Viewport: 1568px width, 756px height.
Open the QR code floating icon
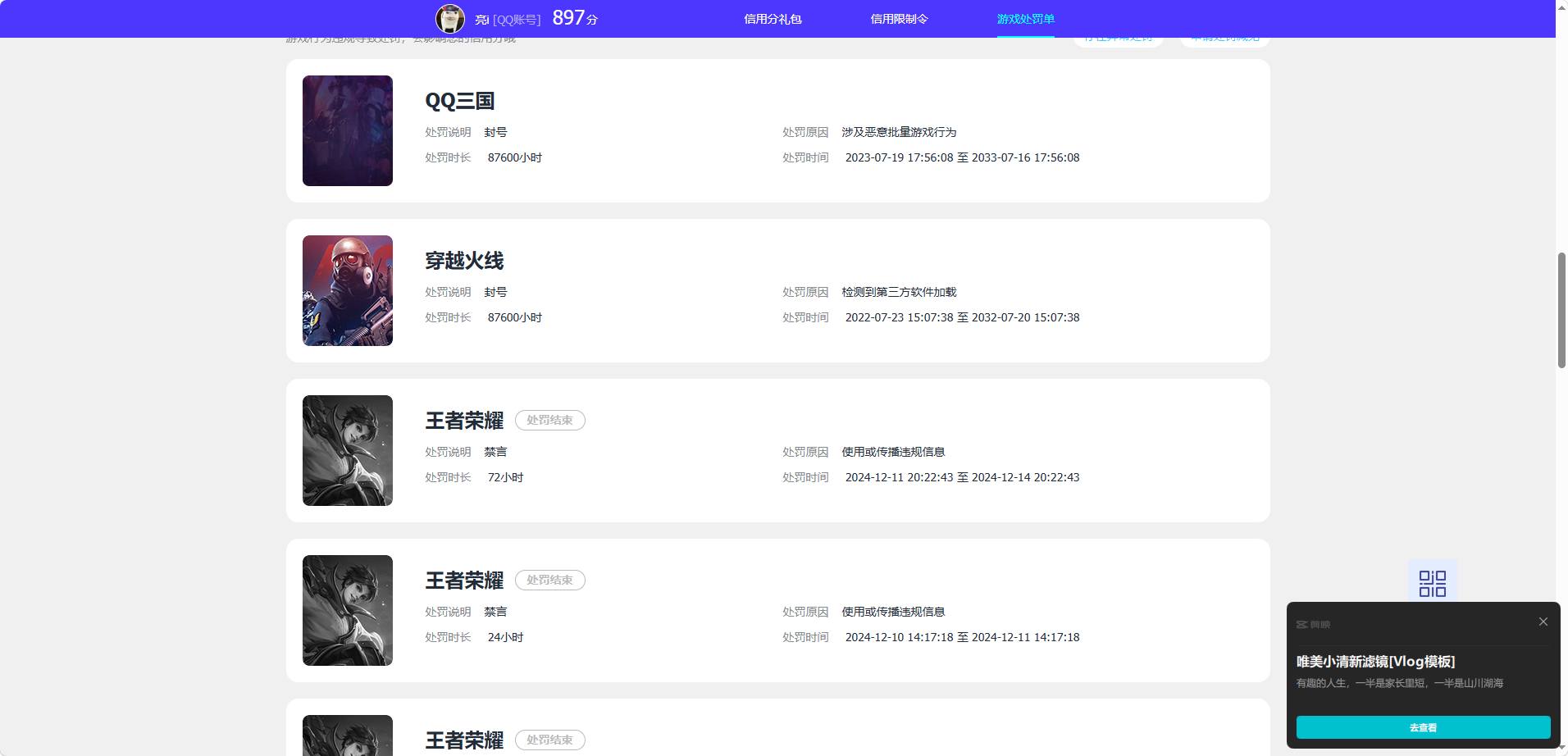1432,583
